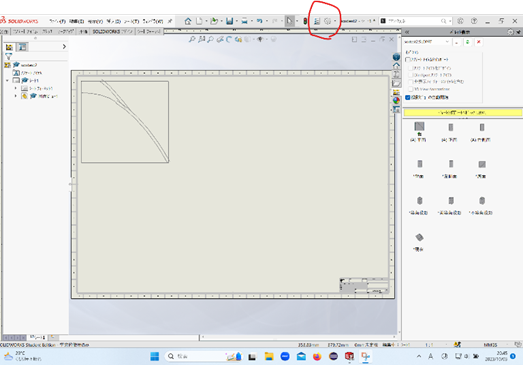Open the dropdown arrow beside New icon
The image size is (523, 365).
[206, 21]
